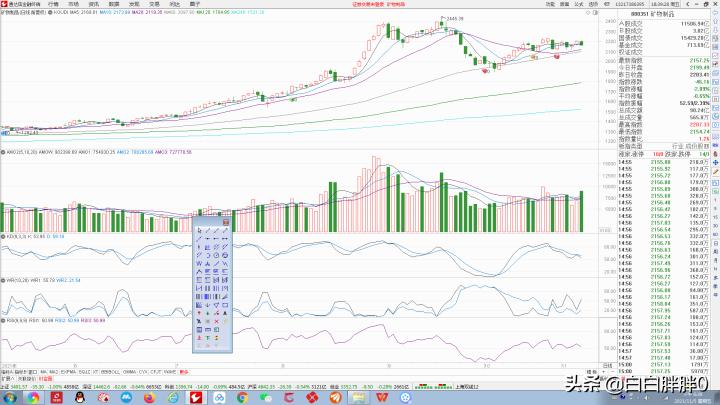Viewport: 720px width, 405px height.
Task: Expand the 扩展 panel at bottom-left
Action: [x=6, y=379]
